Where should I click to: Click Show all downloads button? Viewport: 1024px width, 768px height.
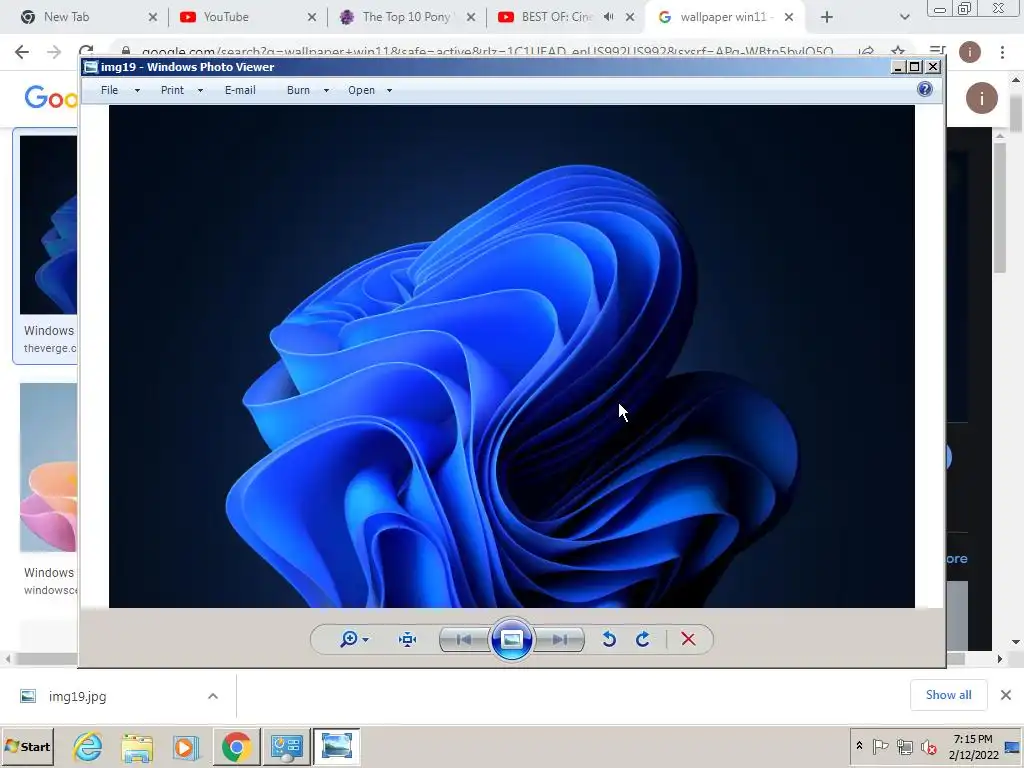click(948, 695)
